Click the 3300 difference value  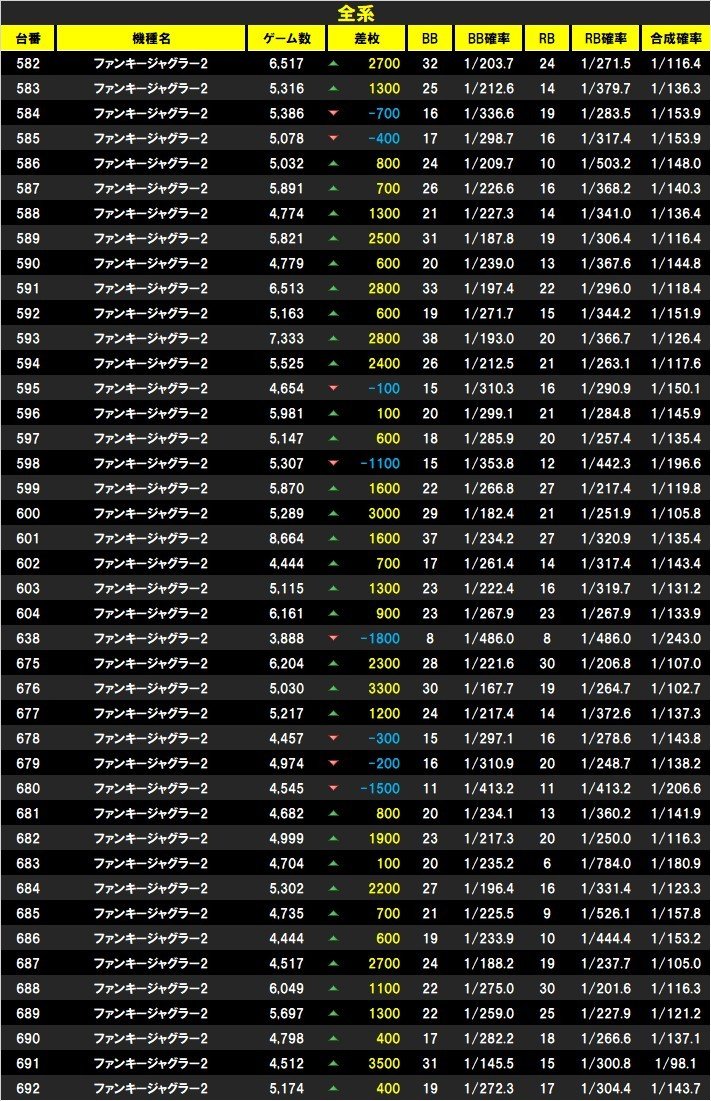coord(384,688)
